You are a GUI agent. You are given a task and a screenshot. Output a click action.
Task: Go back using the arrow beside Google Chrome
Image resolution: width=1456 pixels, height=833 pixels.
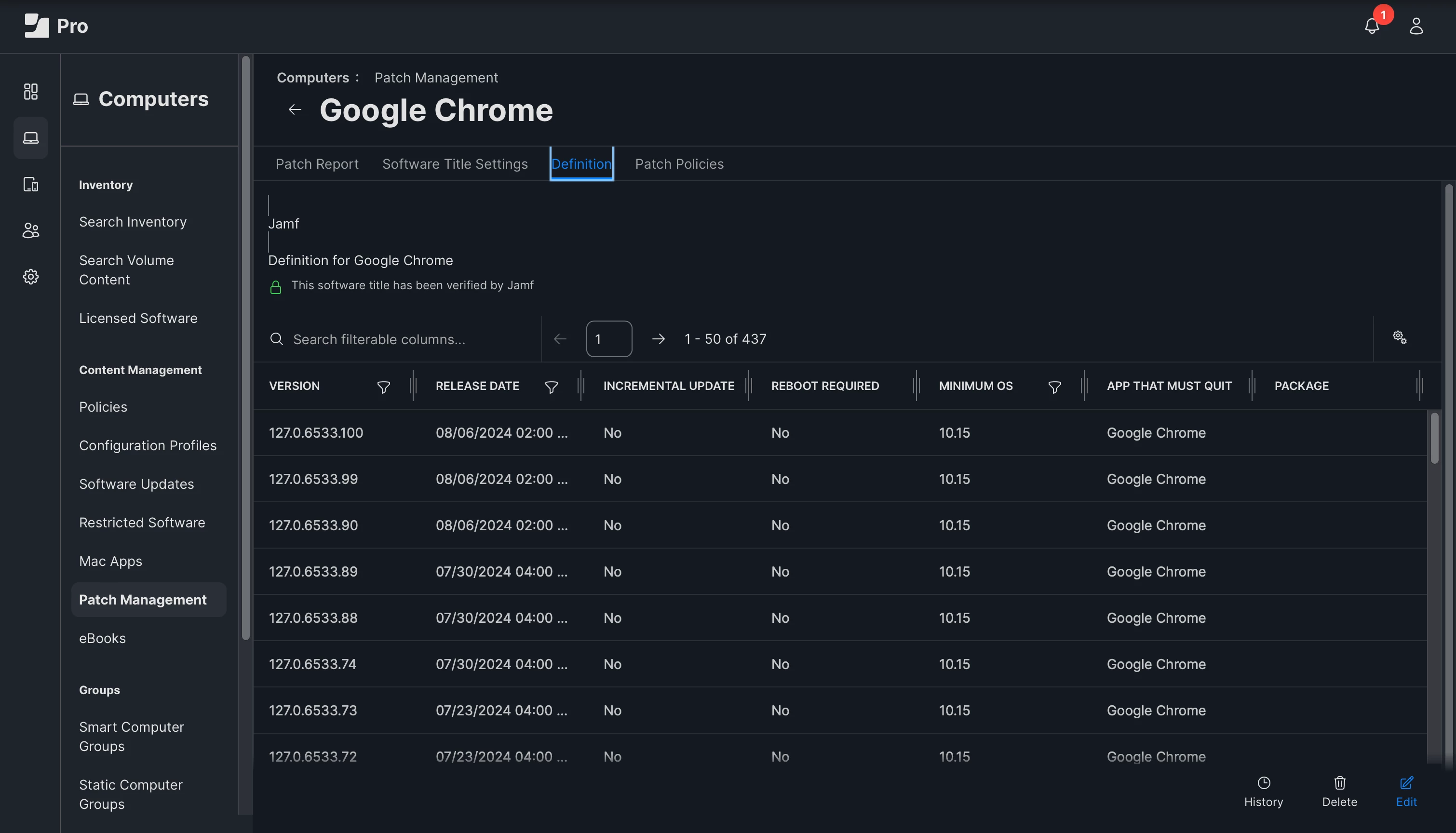[295, 109]
